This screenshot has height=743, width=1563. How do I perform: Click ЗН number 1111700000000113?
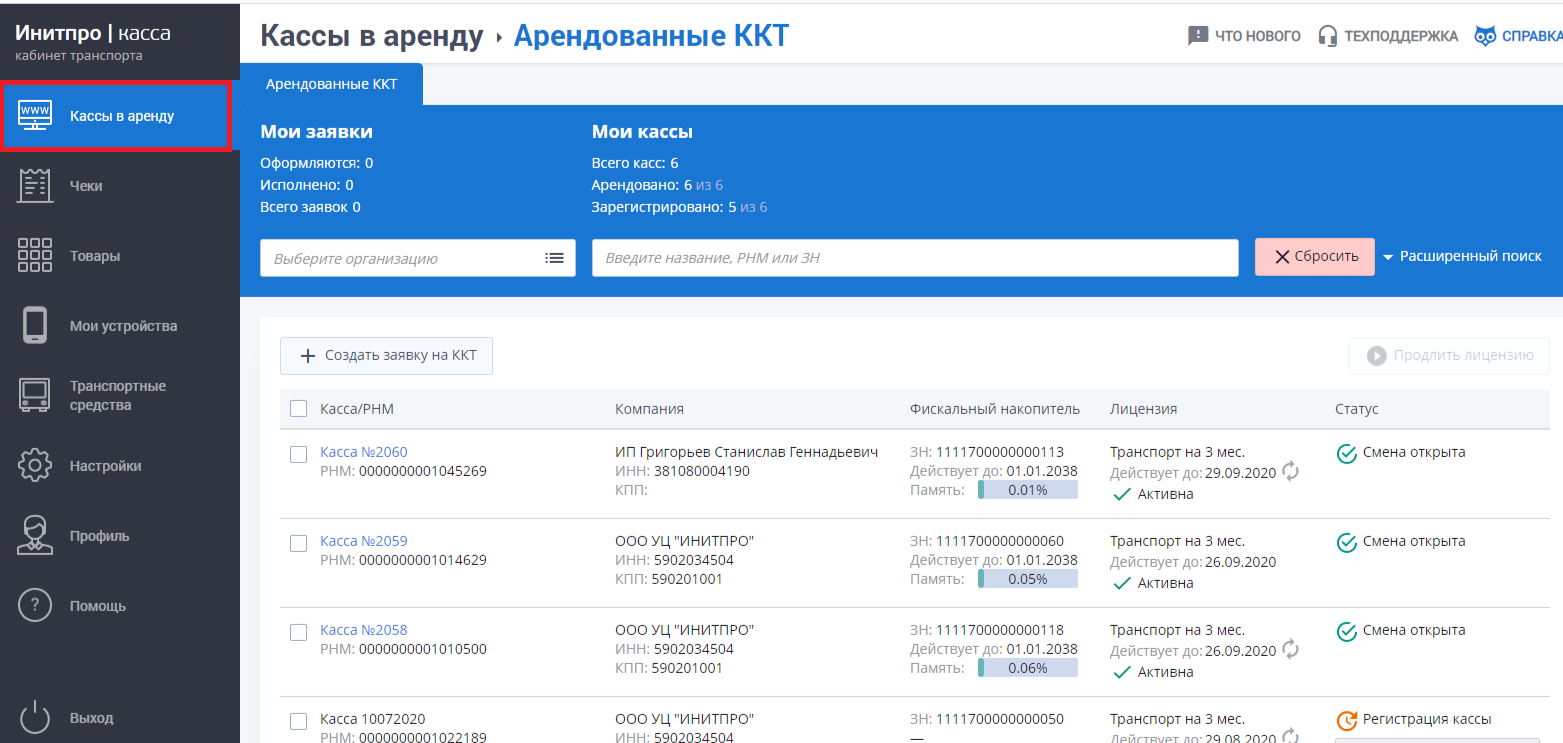pyautogui.click(x=1000, y=452)
